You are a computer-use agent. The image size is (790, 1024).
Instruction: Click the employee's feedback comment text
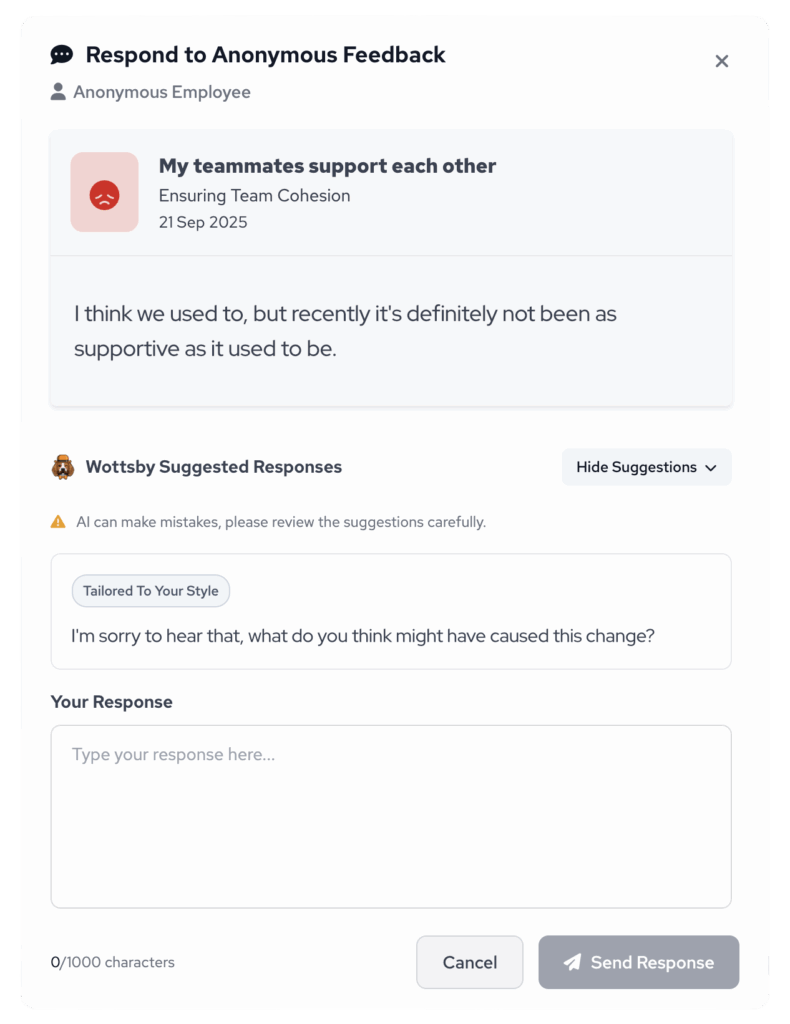click(x=345, y=331)
